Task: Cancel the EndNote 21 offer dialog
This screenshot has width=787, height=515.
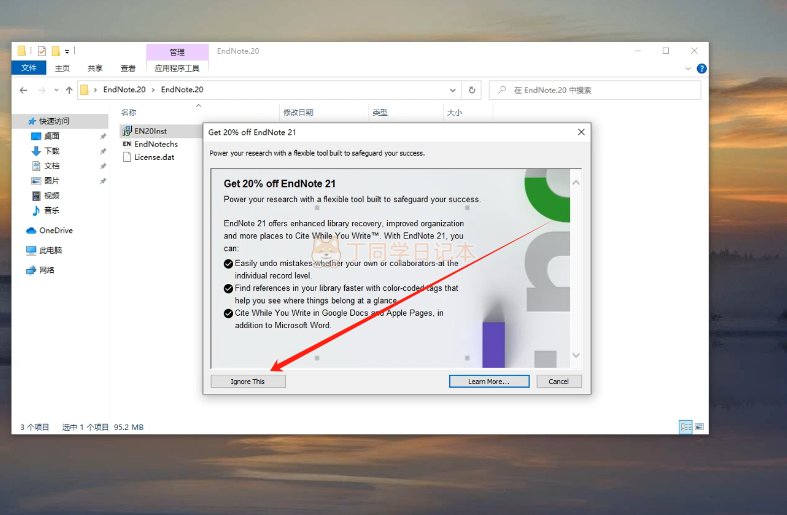Action: 559,381
